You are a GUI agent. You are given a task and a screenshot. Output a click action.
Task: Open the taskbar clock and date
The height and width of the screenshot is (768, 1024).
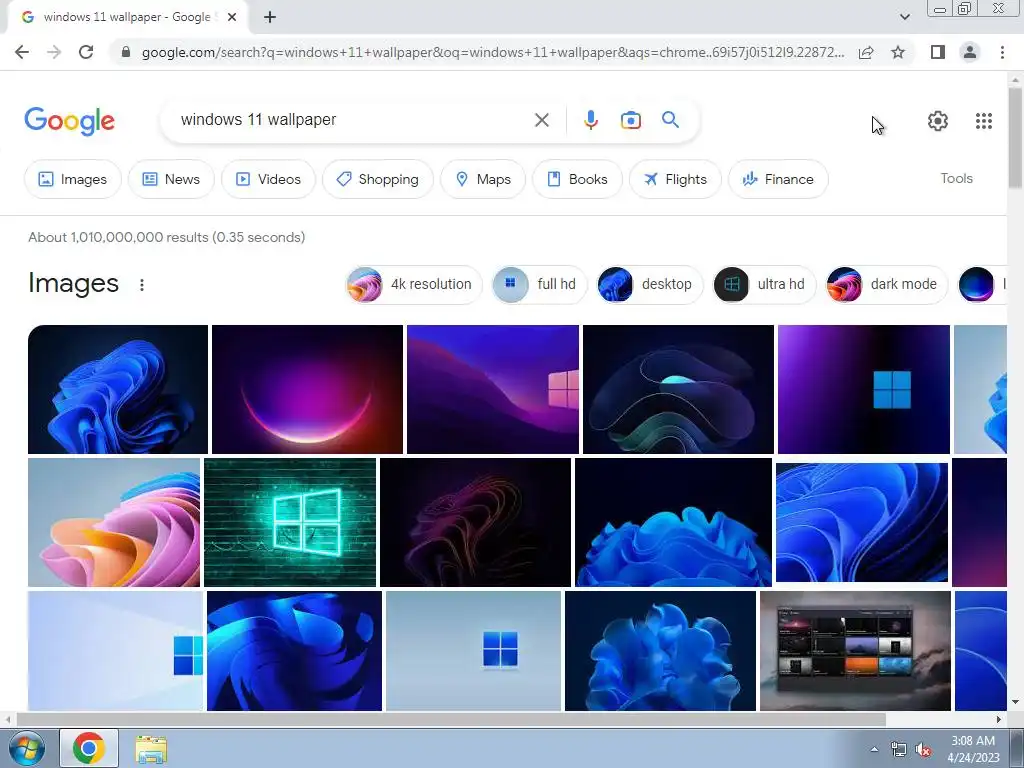click(x=973, y=749)
